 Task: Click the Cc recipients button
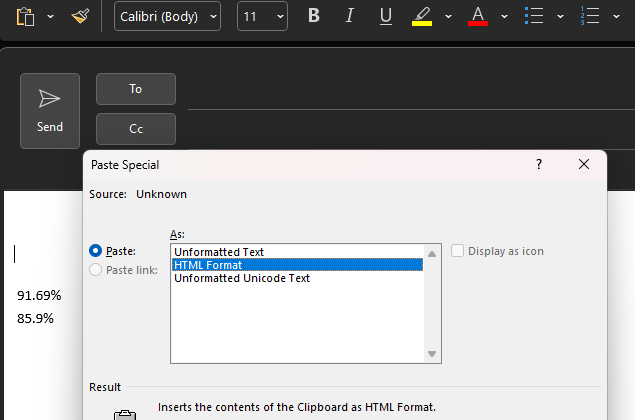[136, 129]
